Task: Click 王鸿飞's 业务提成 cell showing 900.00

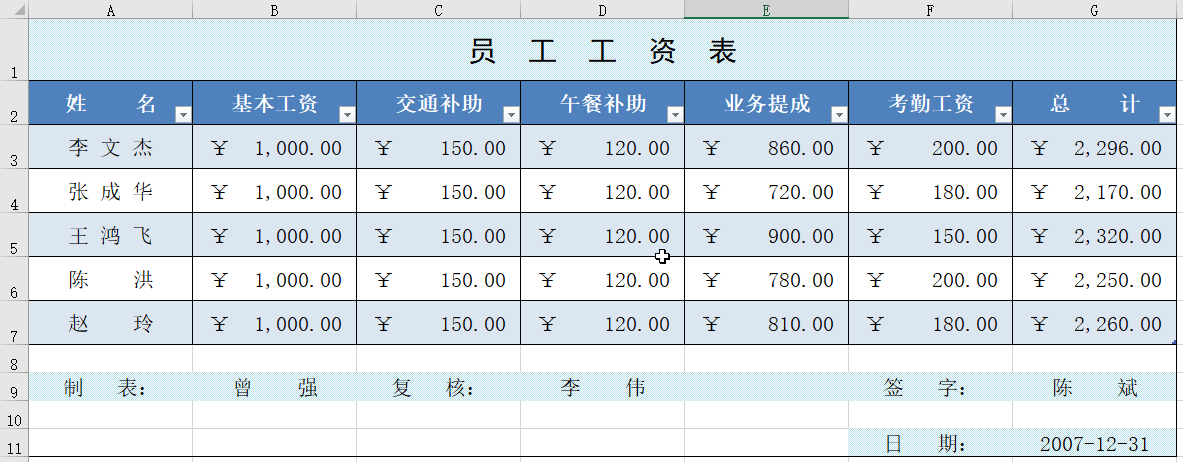Action: pyautogui.click(x=766, y=236)
